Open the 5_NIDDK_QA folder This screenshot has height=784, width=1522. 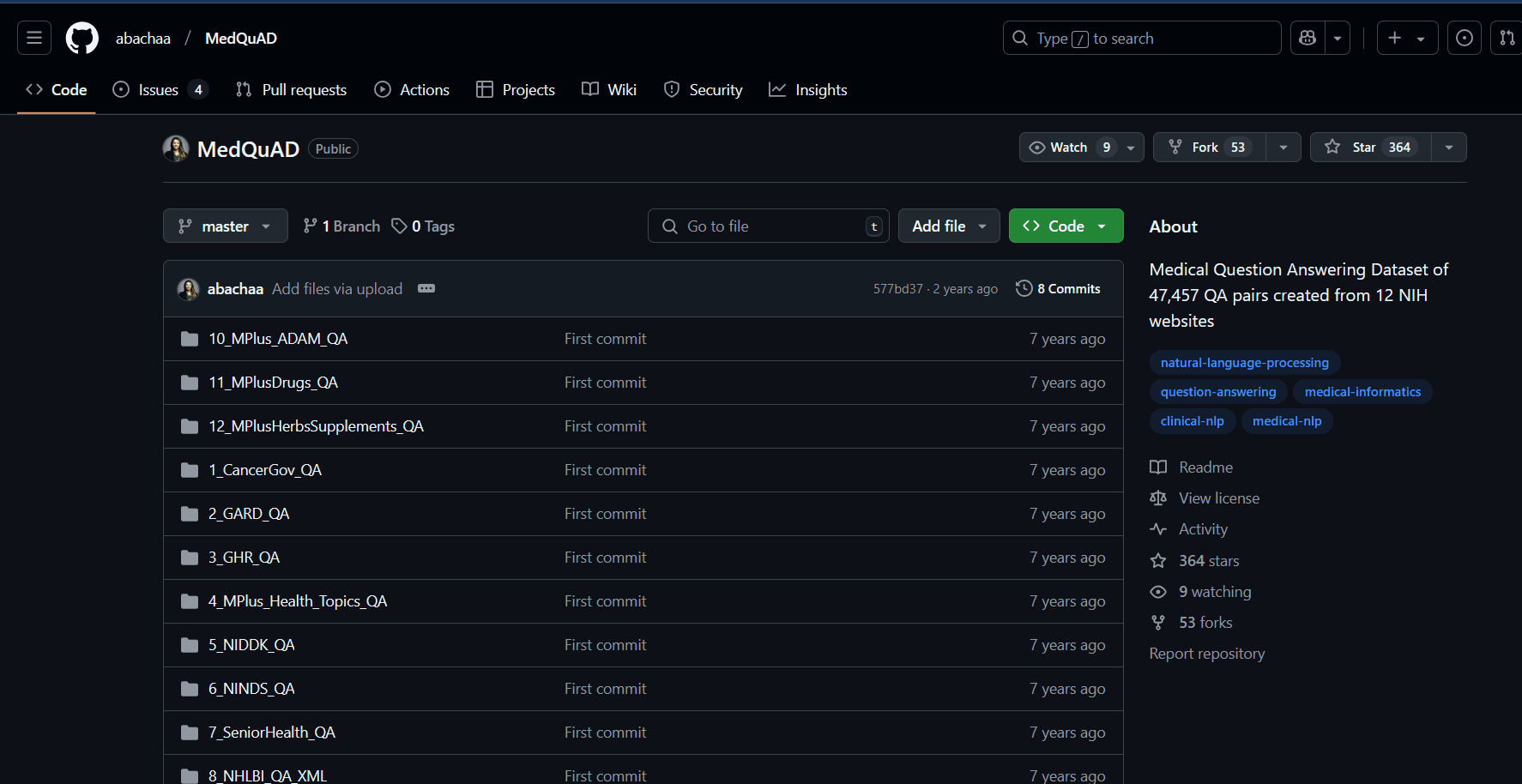(251, 644)
